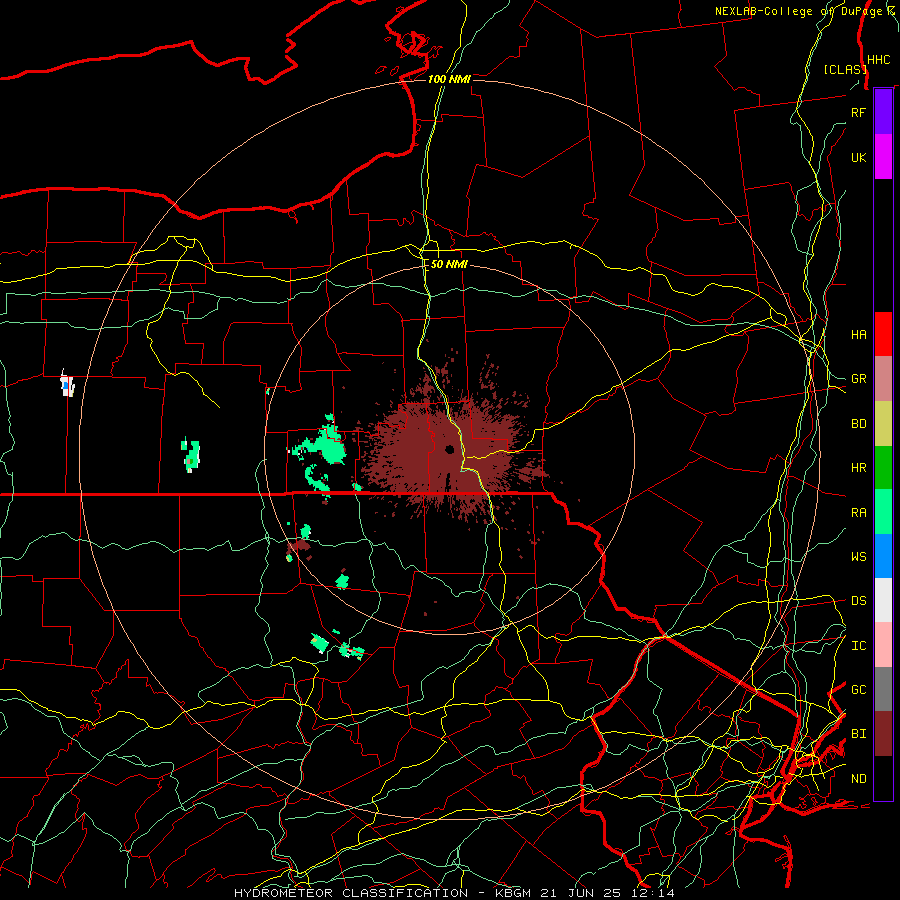
Task: Pick the dark green HR legend color
Action: point(883,467)
